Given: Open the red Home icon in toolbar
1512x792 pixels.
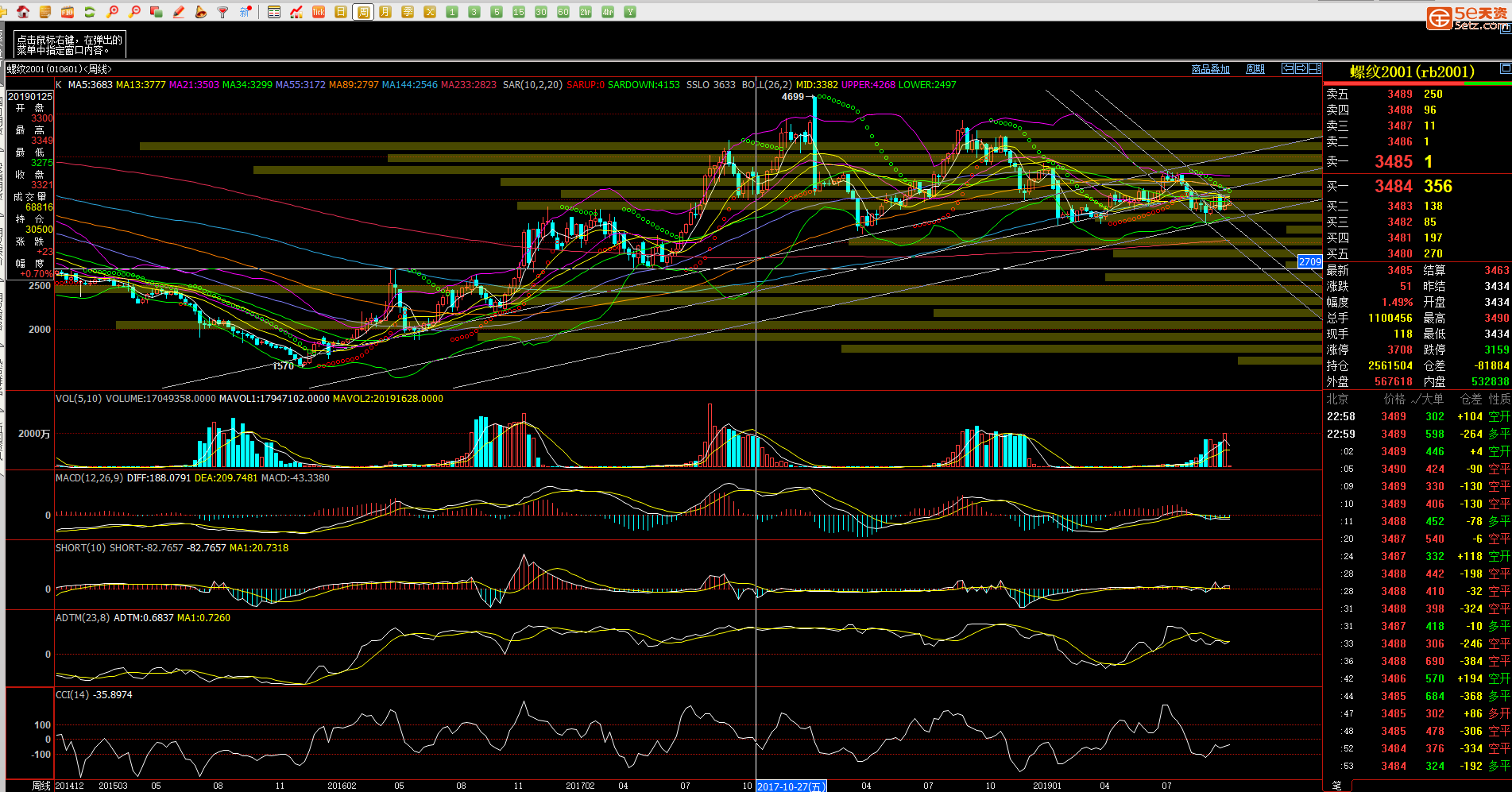Looking at the screenshot, I should [x=23, y=12].
